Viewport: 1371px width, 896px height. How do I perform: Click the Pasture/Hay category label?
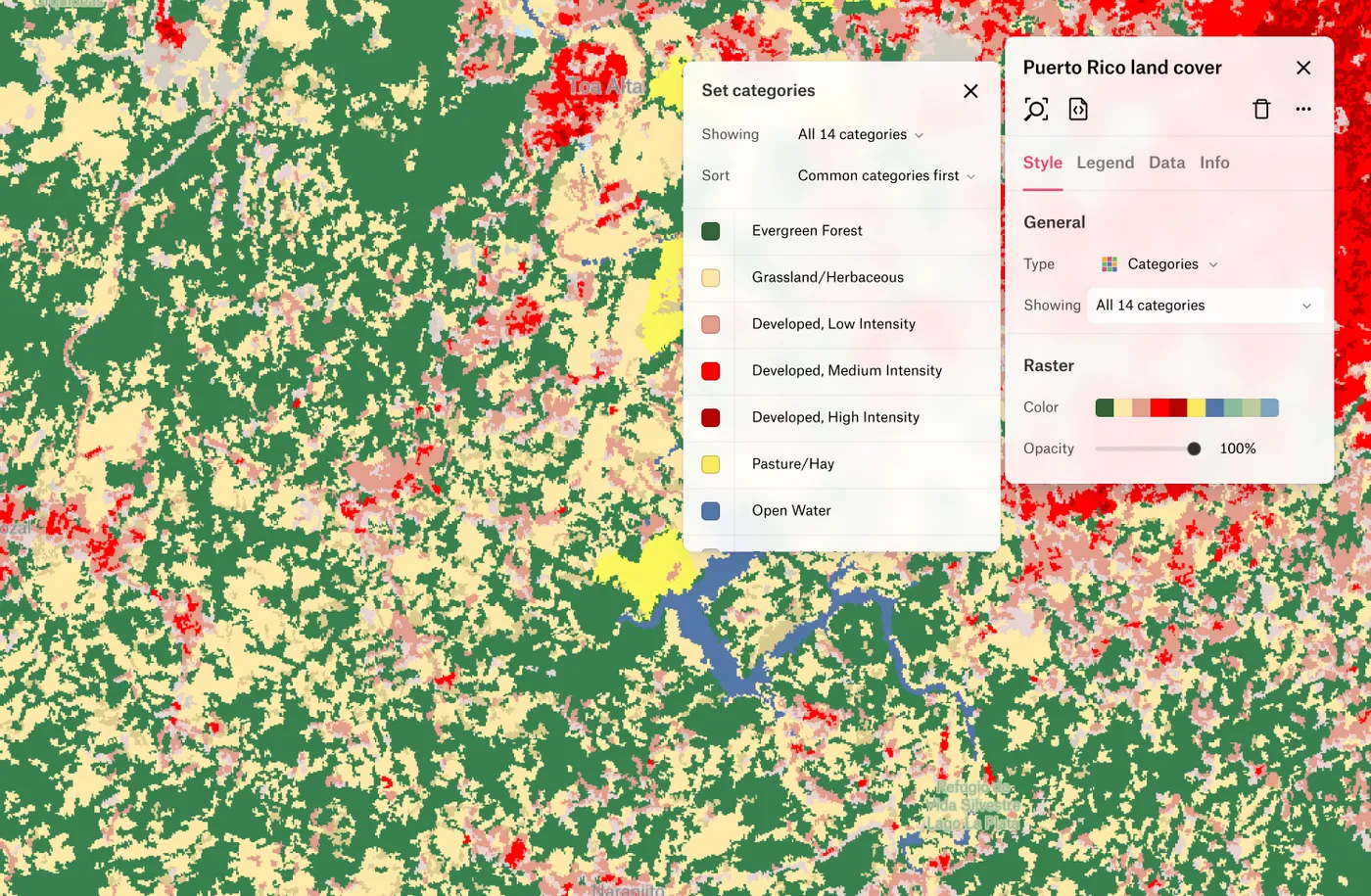793,464
